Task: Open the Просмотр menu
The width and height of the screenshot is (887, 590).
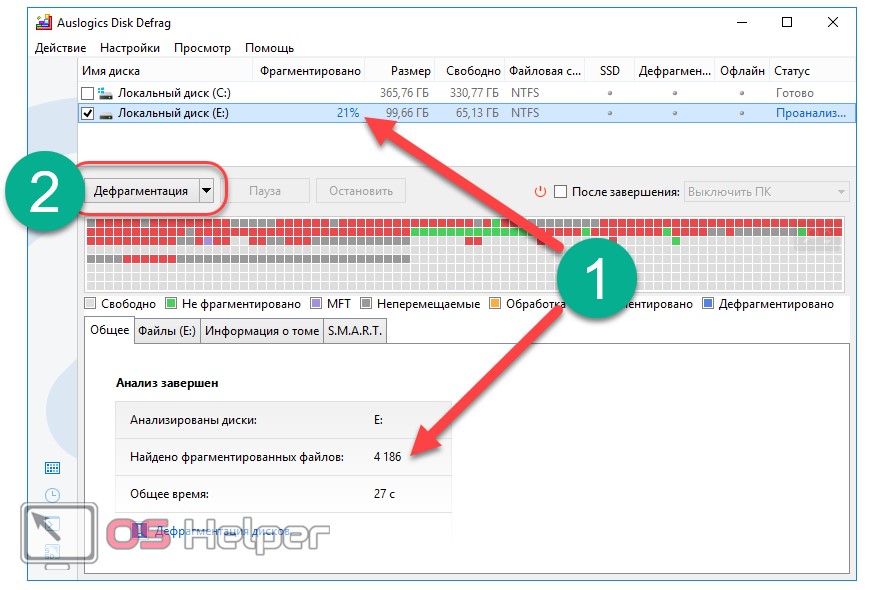Action: 202,48
